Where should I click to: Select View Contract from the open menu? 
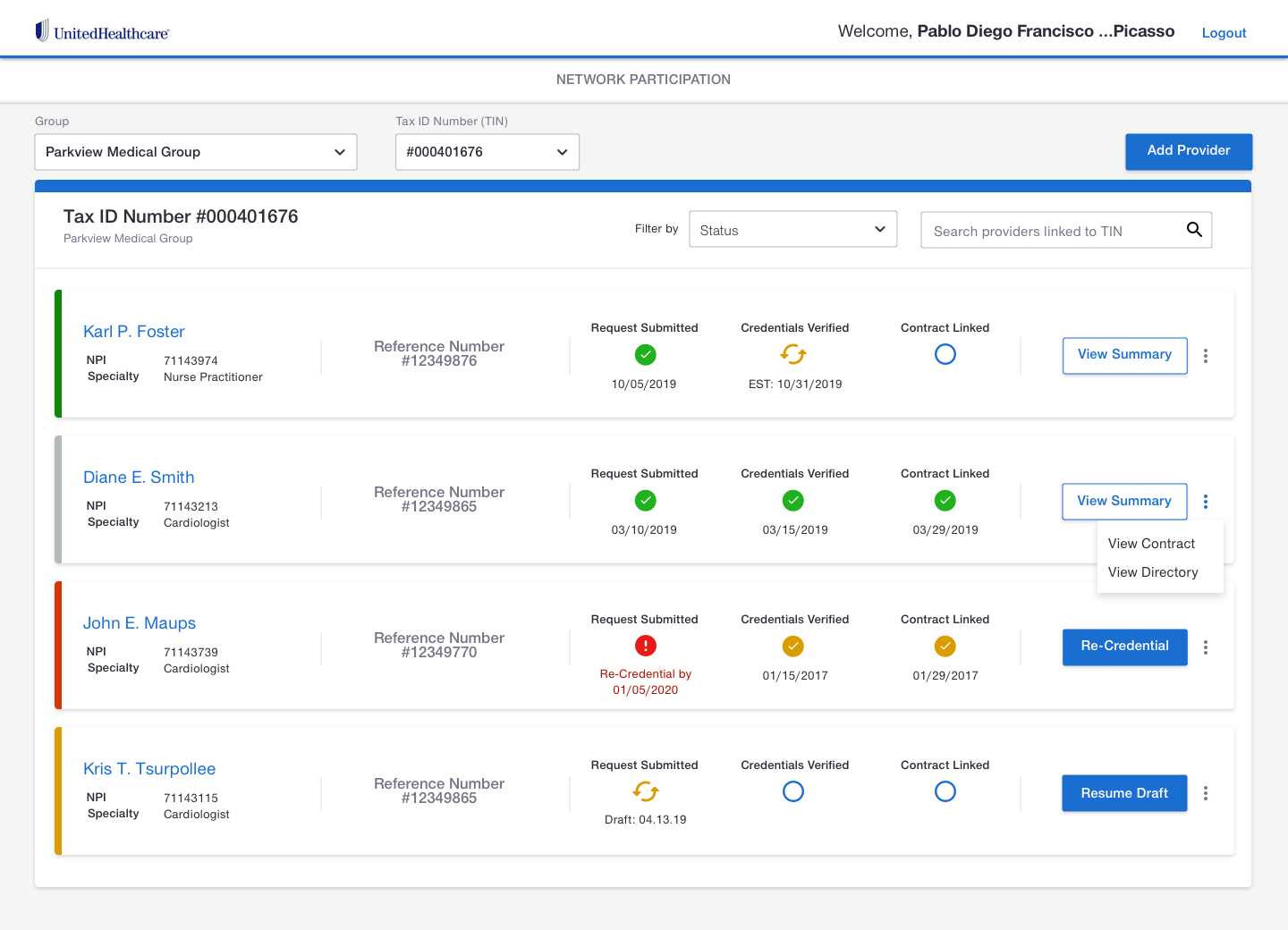tap(1151, 543)
